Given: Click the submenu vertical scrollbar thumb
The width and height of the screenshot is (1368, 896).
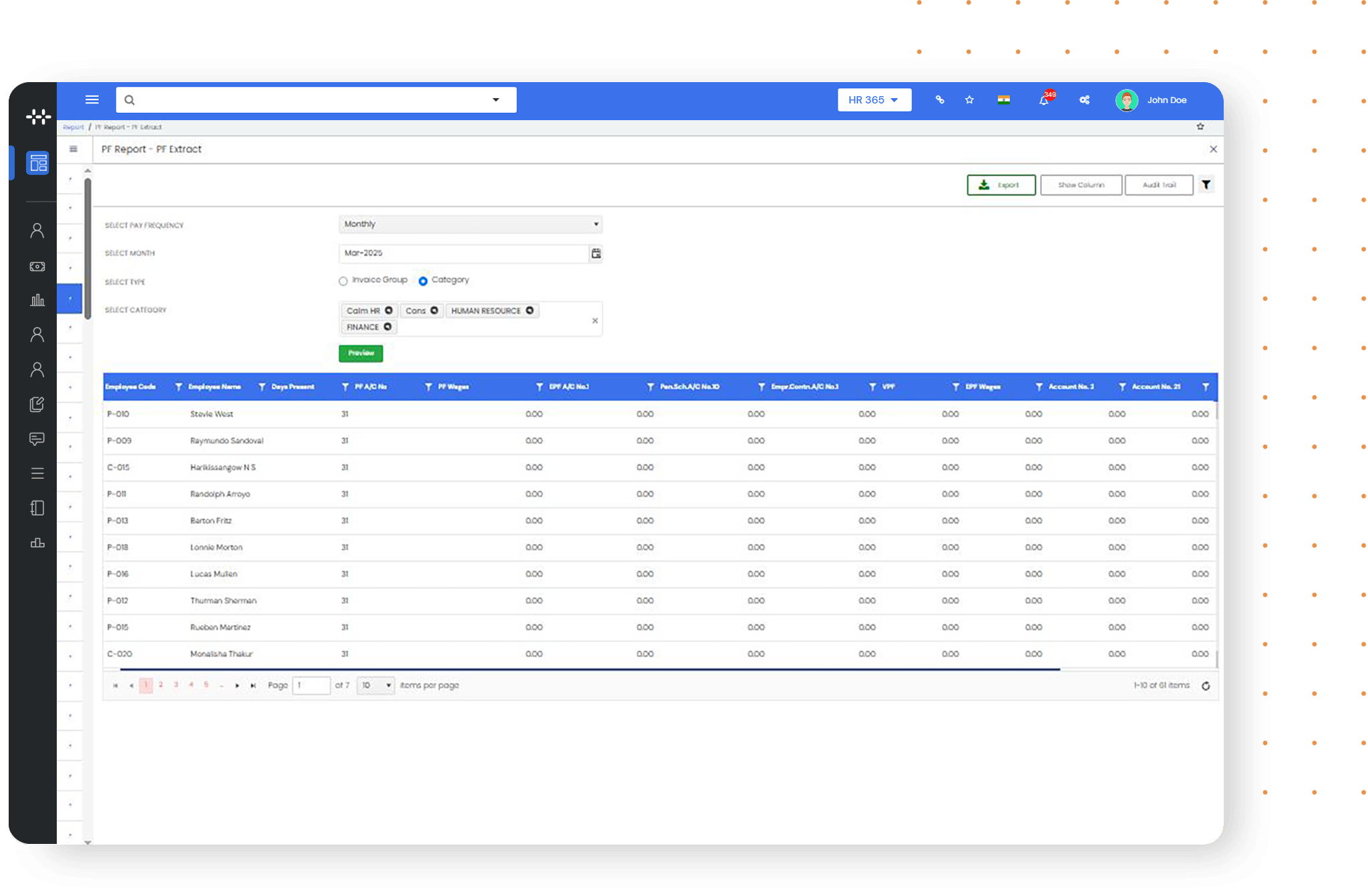Looking at the screenshot, I should (x=88, y=248).
